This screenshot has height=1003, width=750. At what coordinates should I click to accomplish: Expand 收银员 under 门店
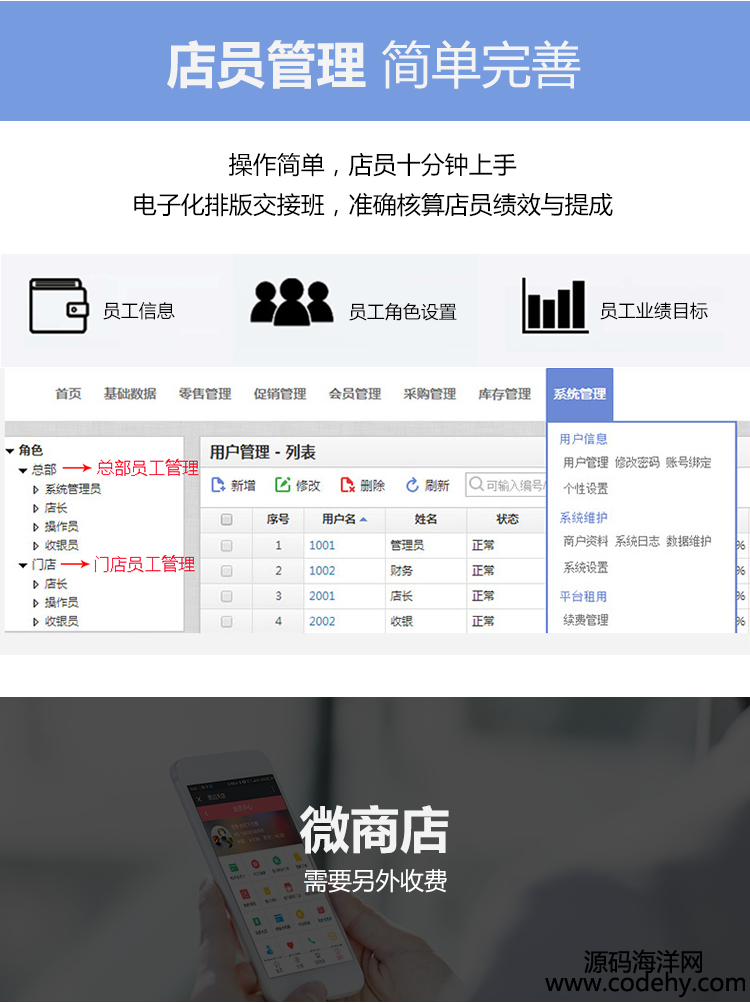pyautogui.click(x=36, y=621)
